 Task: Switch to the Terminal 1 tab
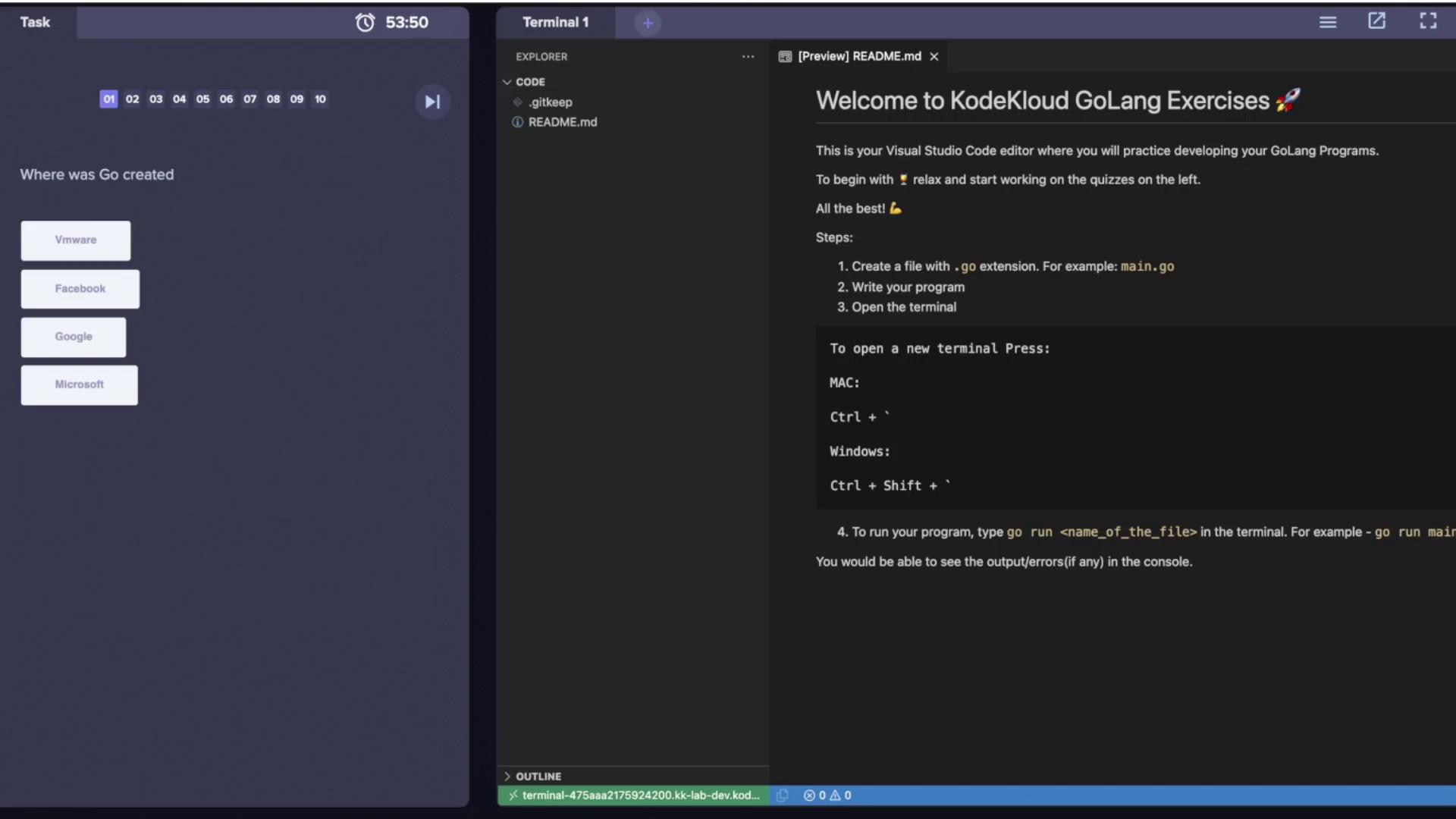(x=555, y=22)
